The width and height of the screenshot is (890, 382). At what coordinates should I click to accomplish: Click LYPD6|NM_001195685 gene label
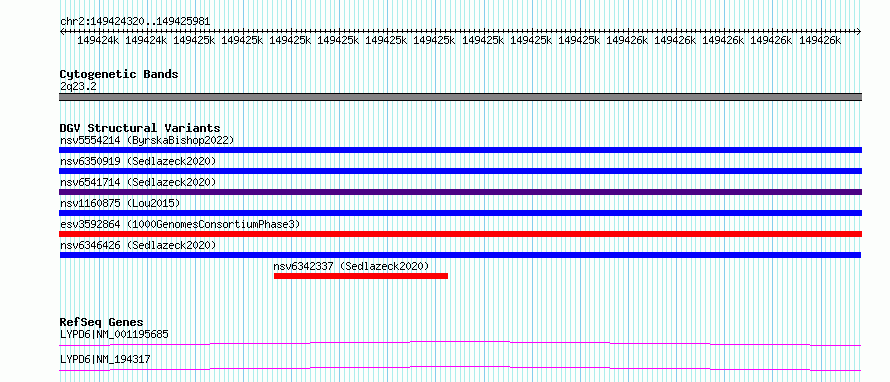point(114,334)
